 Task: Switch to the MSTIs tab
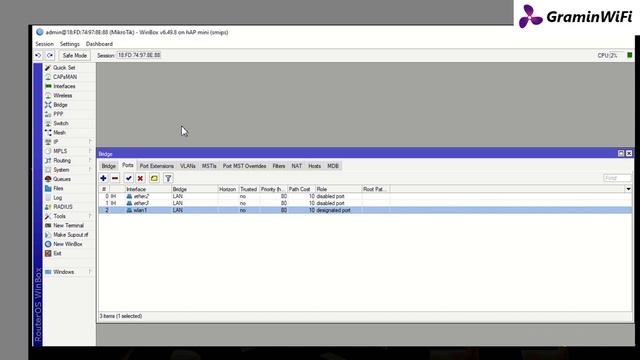(209, 166)
